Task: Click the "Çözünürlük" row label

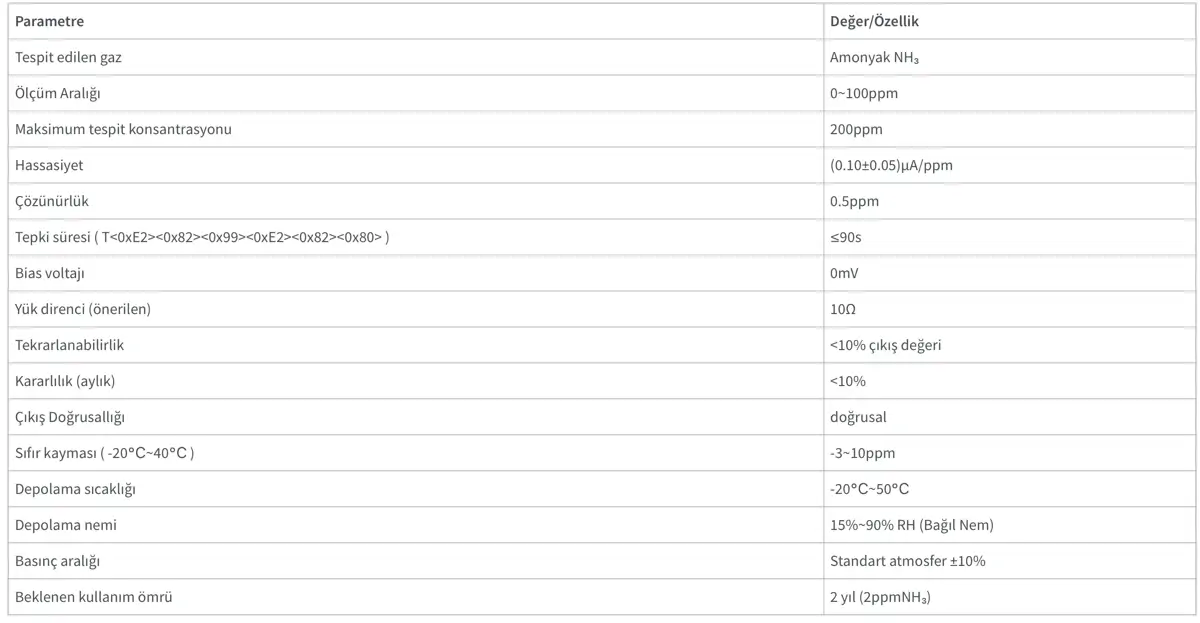Action: (x=52, y=201)
